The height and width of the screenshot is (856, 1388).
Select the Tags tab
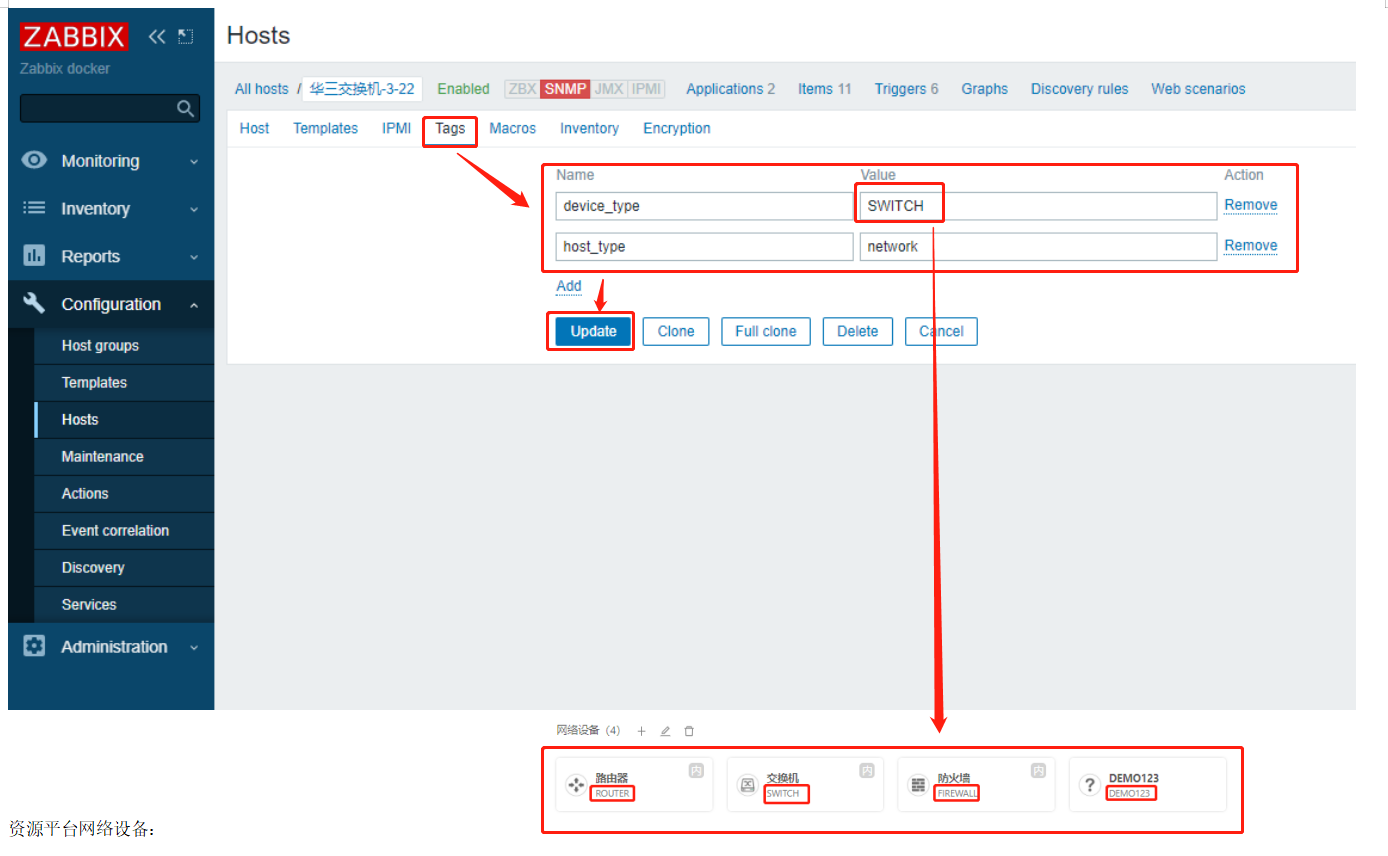click(450, 128)
